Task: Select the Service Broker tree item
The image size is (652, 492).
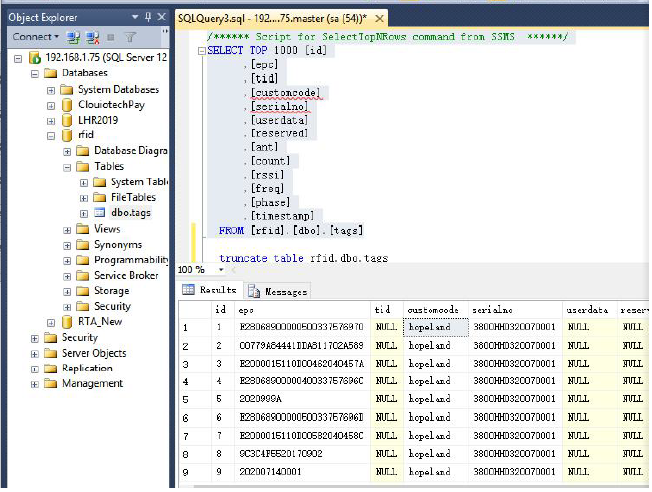Action: click(126, 276)
